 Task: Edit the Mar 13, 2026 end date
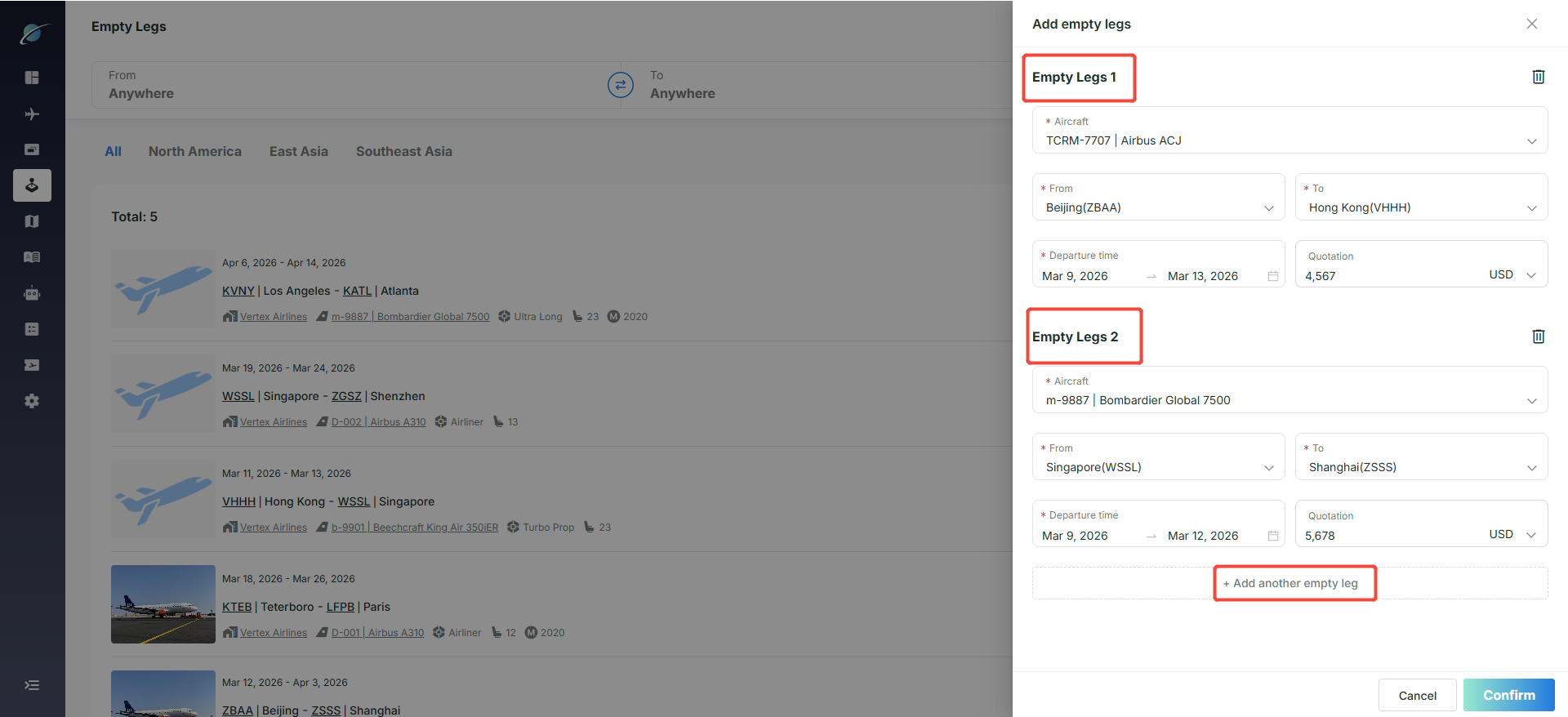pos(1203,276)
